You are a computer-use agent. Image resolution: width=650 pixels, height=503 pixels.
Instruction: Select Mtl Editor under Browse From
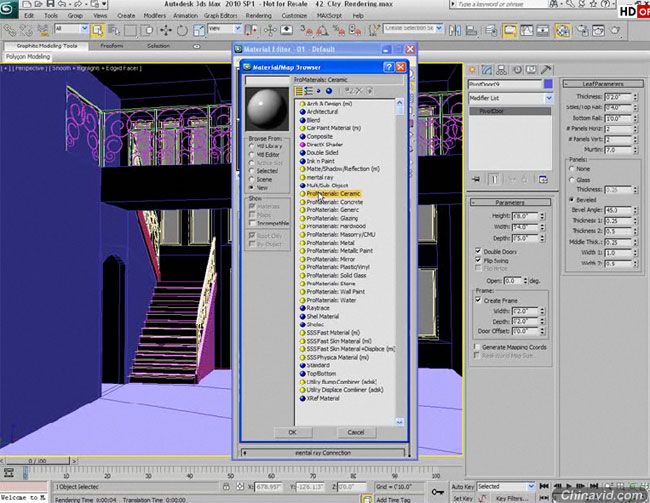(x=252, y=155)
